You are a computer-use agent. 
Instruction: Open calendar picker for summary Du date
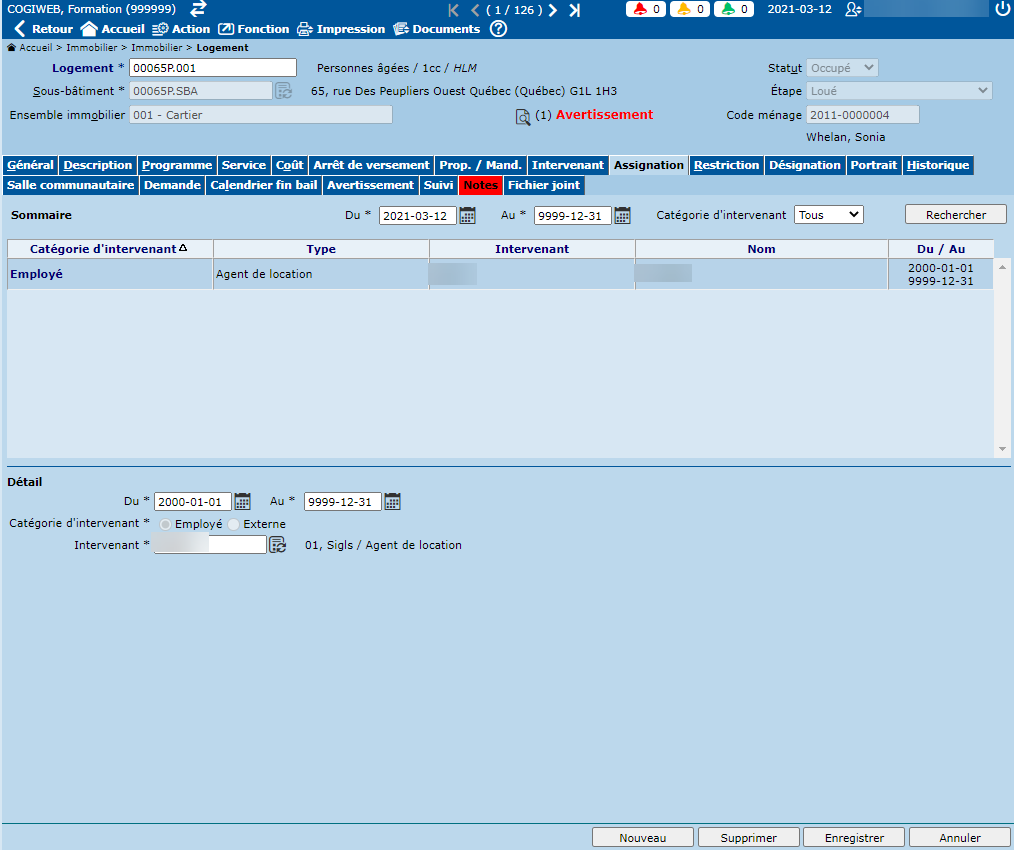point(467,215)
